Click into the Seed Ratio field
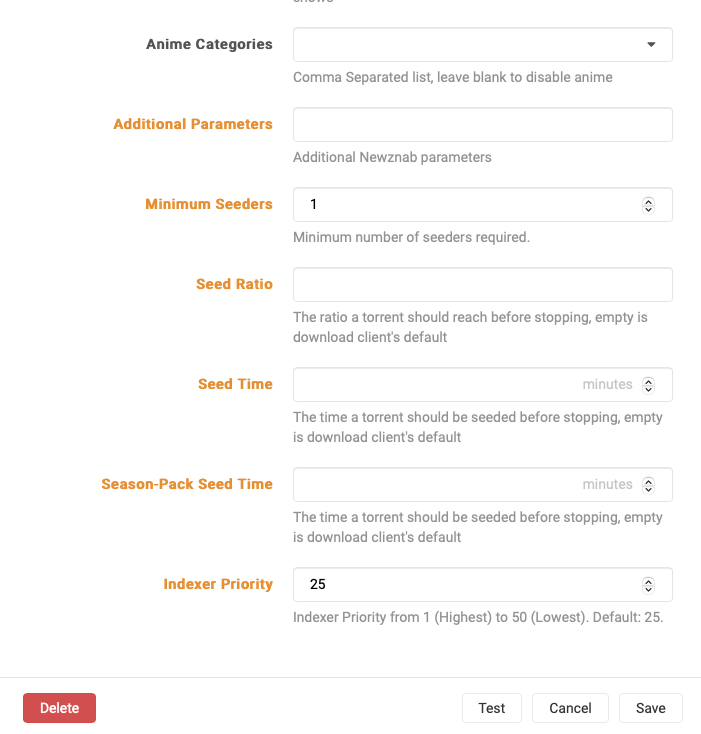Viewport: 701px width, 734px height. [482, 285]
